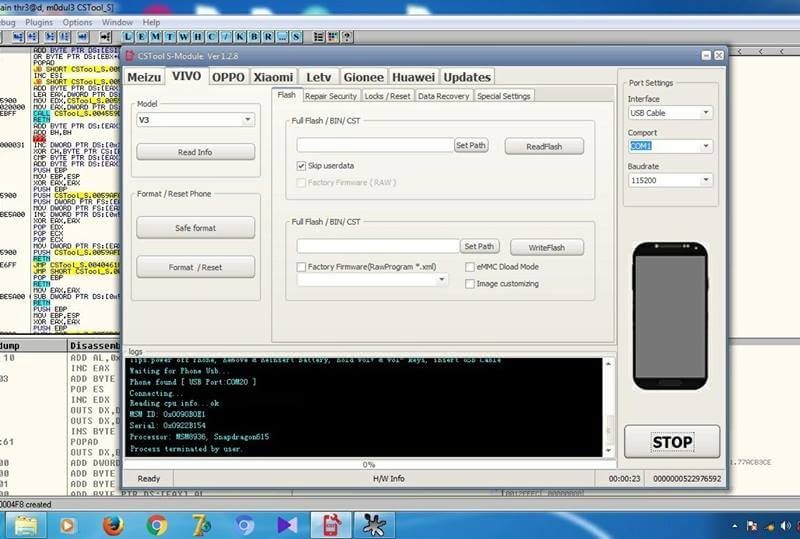Open CPU window with the C button
This screenshot has height=539, width=800.
pyautogui.click(x=211, y=37)
